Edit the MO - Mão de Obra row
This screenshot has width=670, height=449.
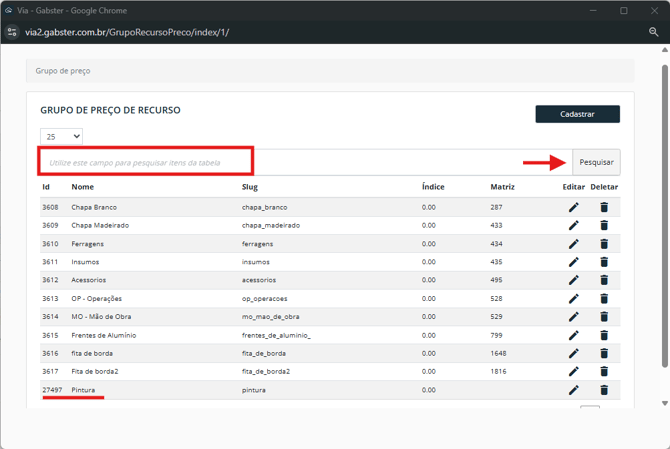pos(574,317)
